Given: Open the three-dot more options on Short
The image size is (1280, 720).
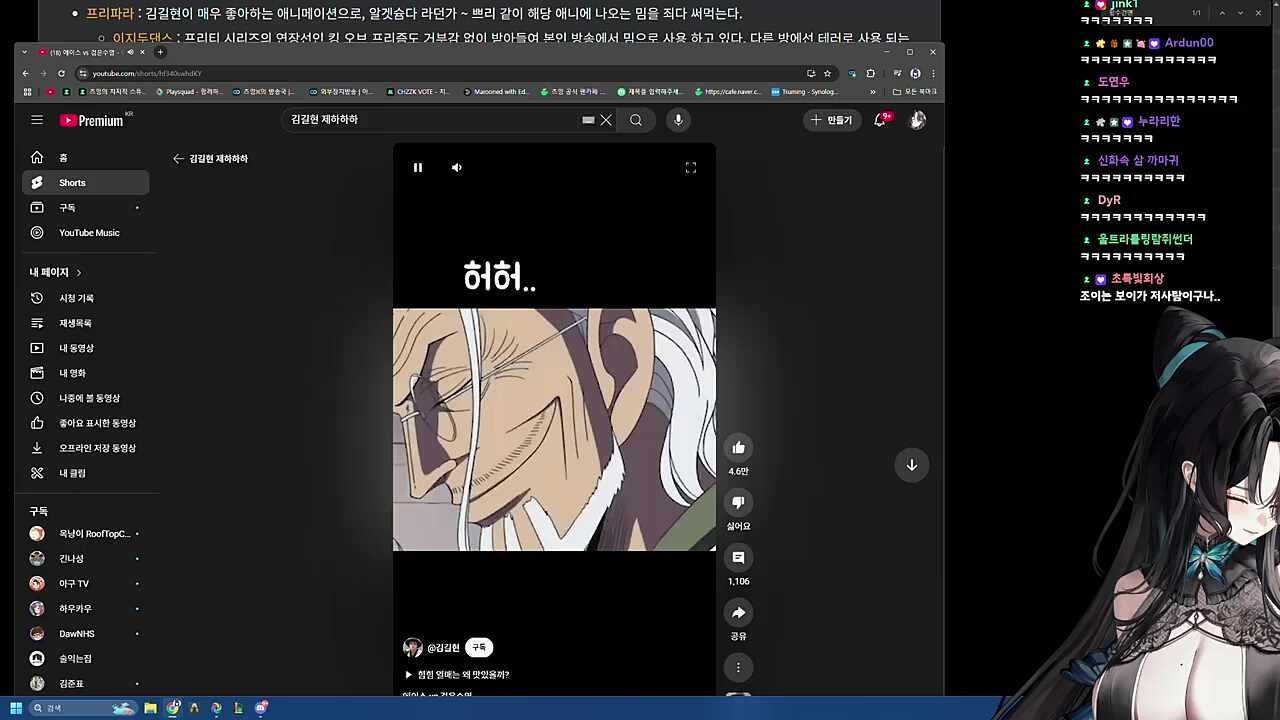Looking at the screenshot, I should (x=738, y=667).
